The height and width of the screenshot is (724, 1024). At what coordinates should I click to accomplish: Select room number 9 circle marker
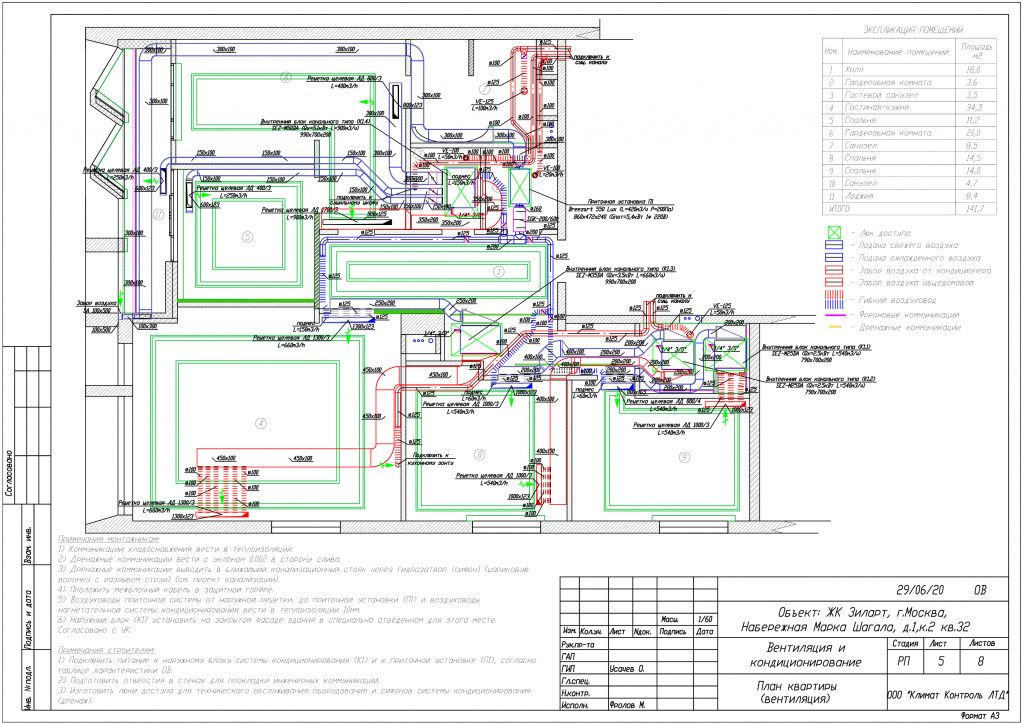pyautogui.click(x=684, y=457)
